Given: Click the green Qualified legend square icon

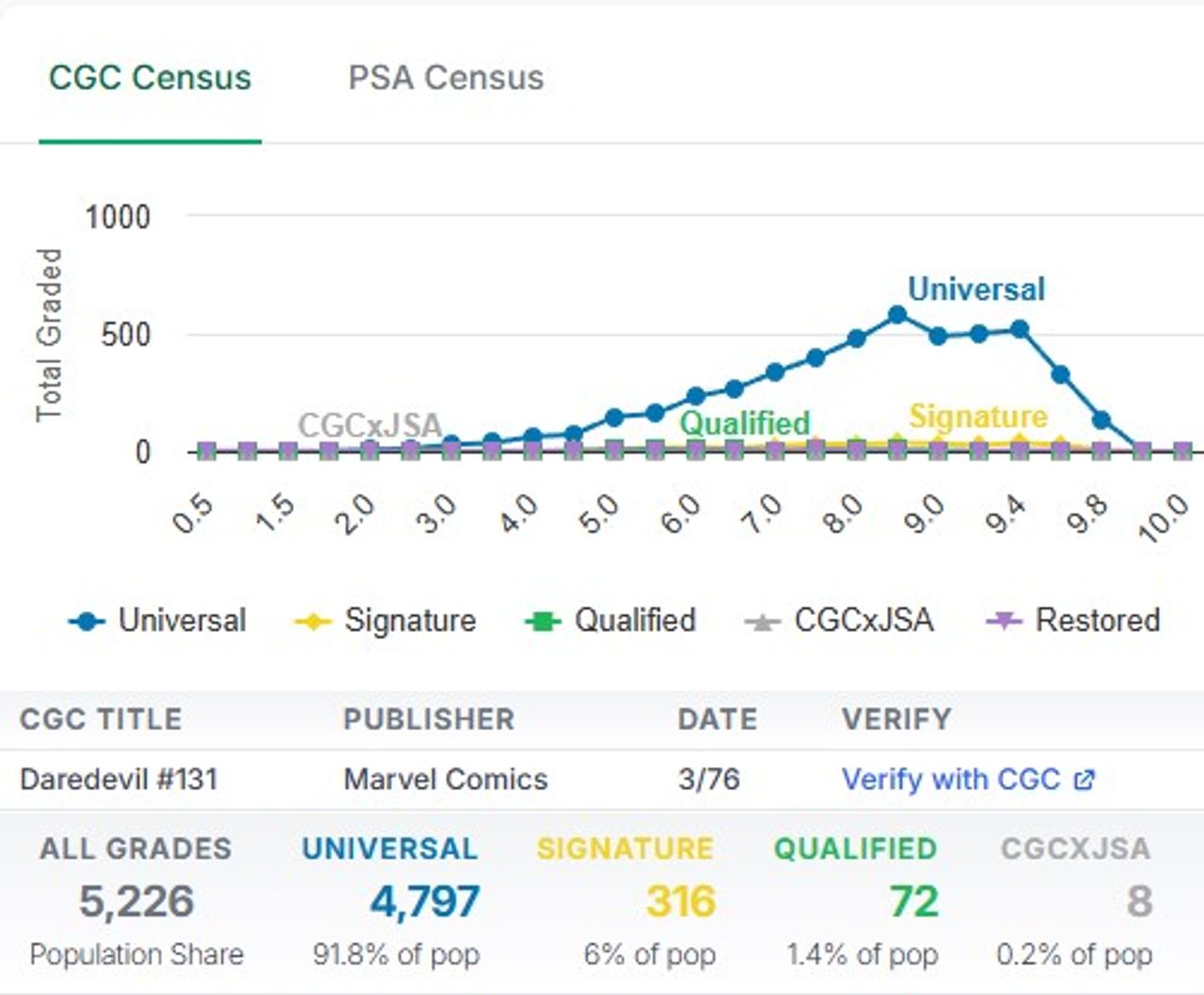Looking at the screenshot, I should coord(542,622).
